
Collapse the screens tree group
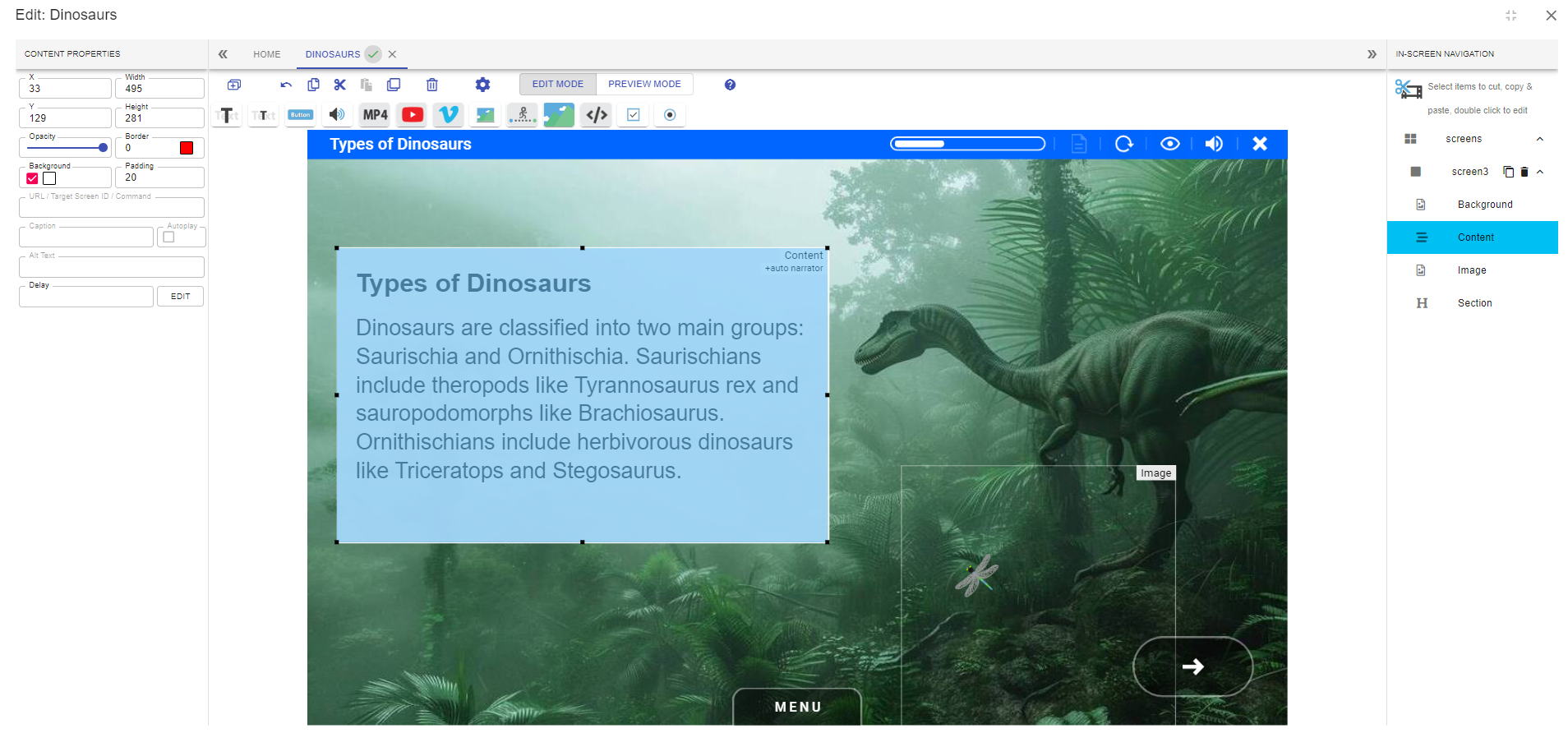pos(1540,139)
